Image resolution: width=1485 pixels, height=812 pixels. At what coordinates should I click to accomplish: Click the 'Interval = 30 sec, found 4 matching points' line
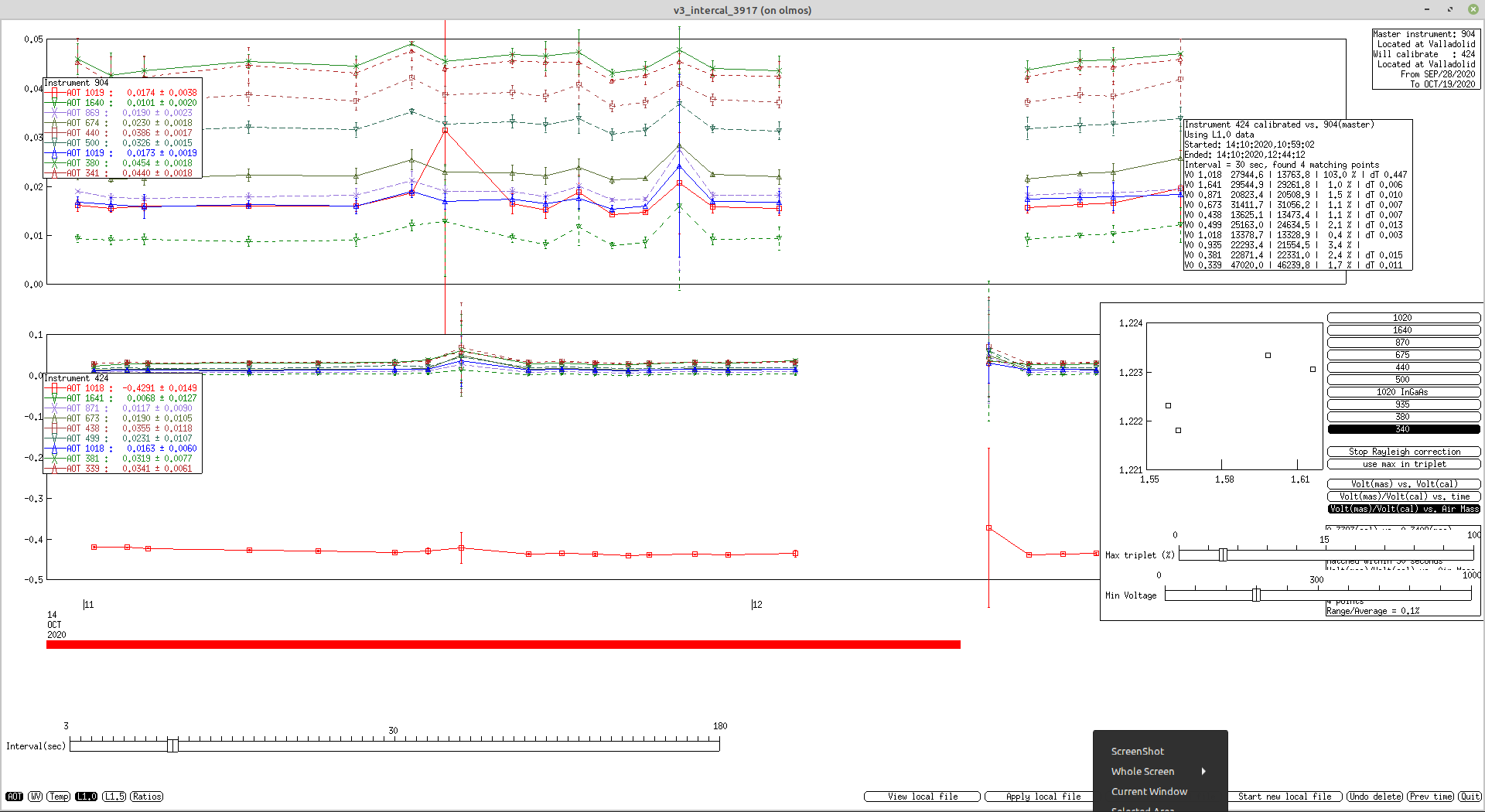[1282, 165]
